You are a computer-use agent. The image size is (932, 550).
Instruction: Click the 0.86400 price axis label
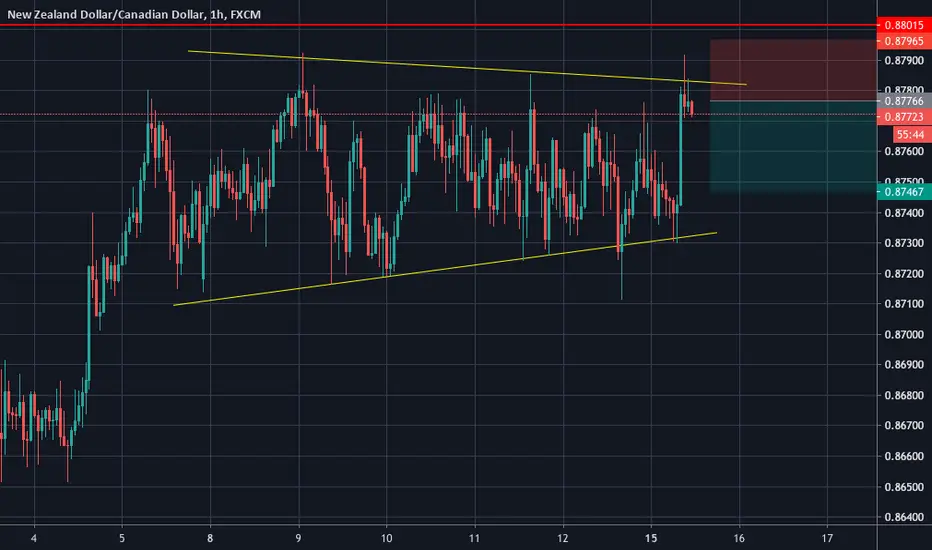pyautogui.click(x=904, y=517)
